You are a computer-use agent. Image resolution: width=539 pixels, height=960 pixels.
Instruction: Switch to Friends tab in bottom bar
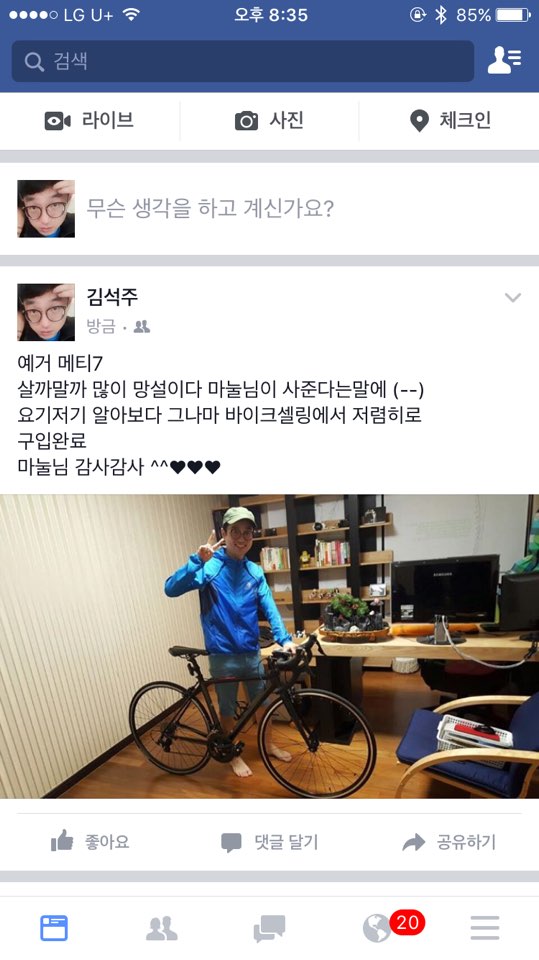[162, 928]
